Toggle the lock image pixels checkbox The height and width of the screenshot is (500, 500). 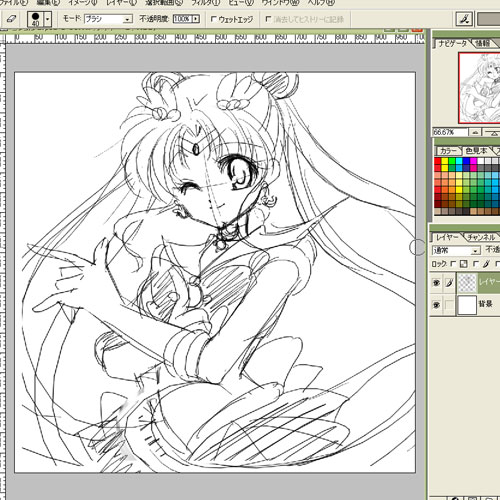(476, 264)
